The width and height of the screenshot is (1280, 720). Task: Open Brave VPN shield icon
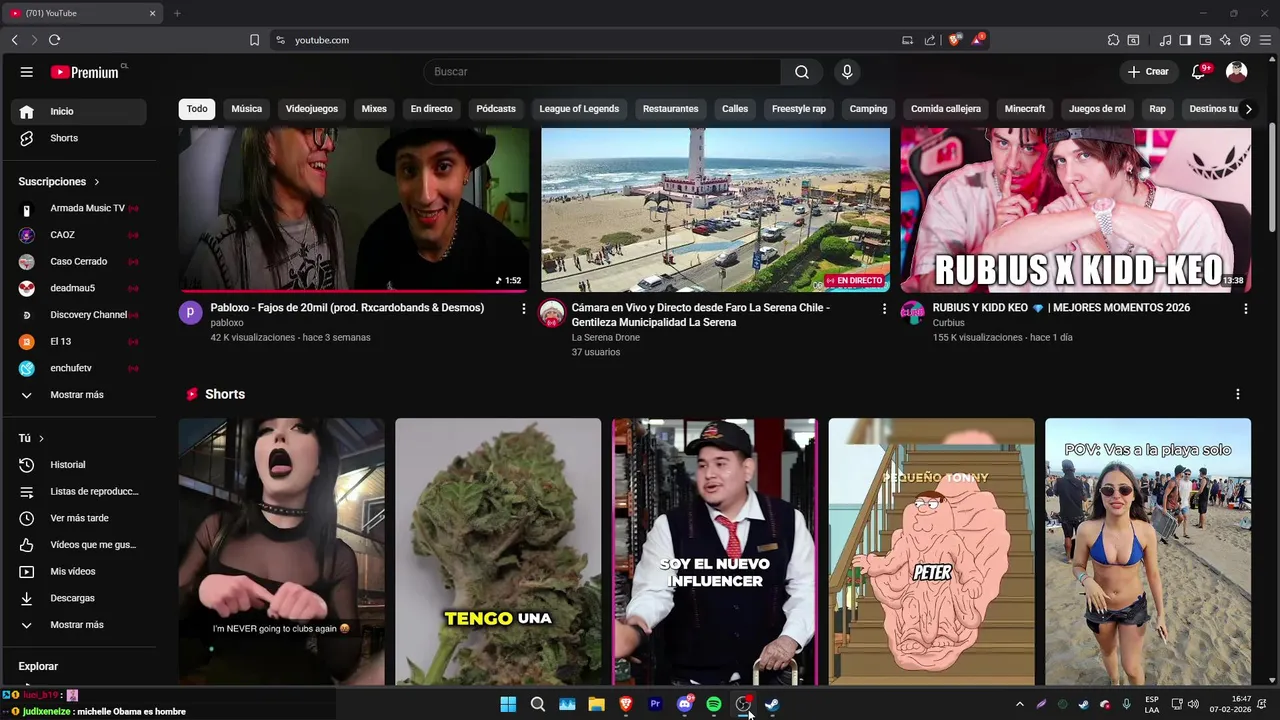tap(1245, 40)
